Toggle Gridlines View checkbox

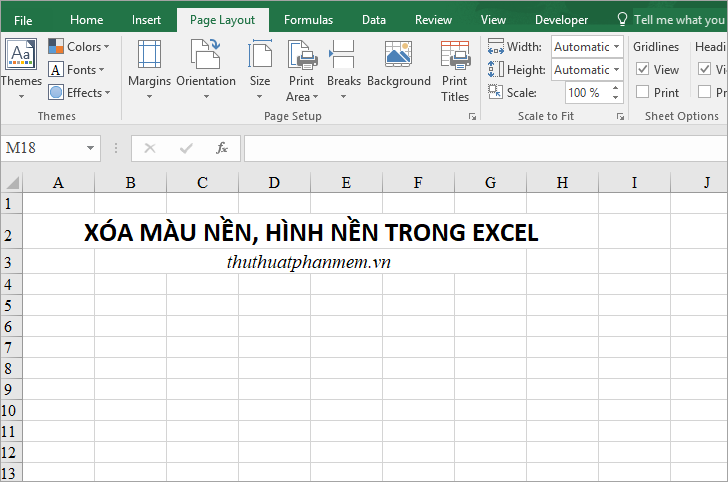coord(643,69)
